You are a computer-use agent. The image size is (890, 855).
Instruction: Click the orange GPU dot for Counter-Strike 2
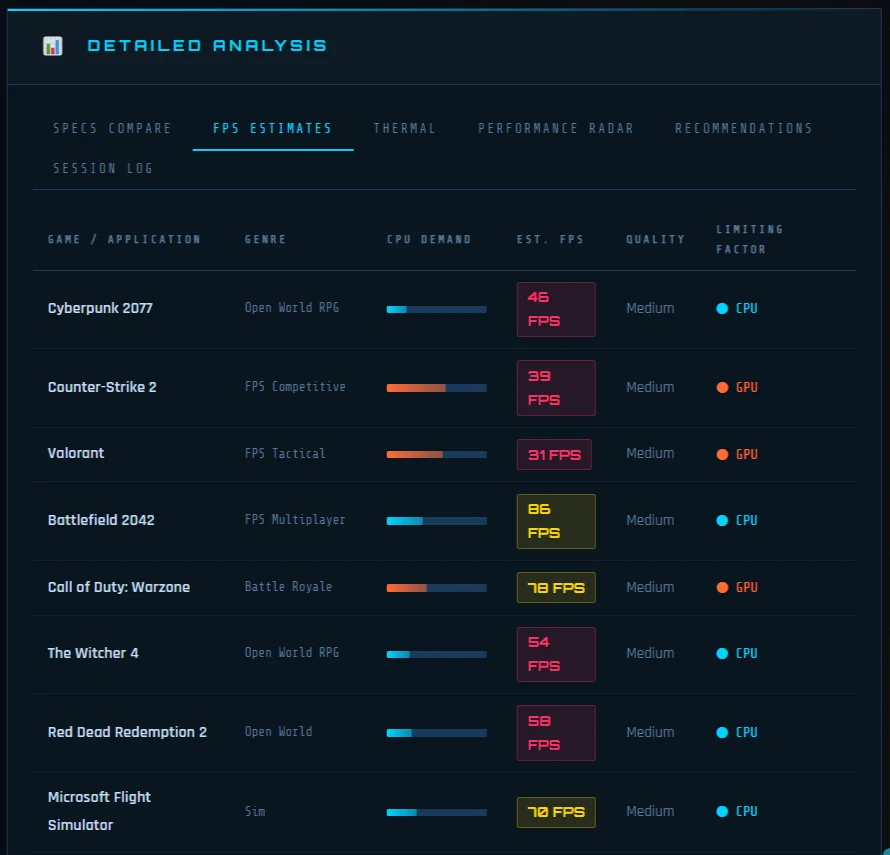[722, 388]
